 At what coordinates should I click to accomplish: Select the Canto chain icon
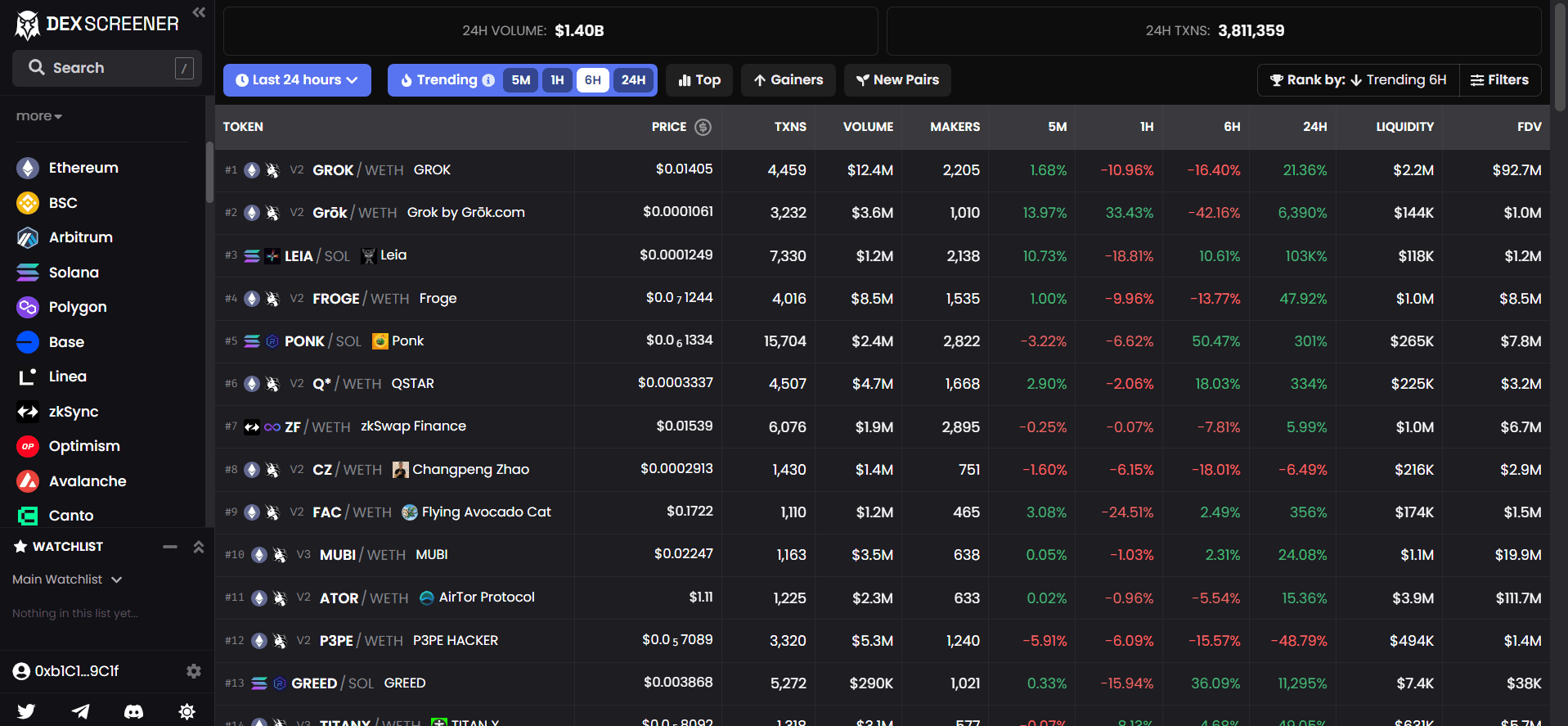pos(28,516)
